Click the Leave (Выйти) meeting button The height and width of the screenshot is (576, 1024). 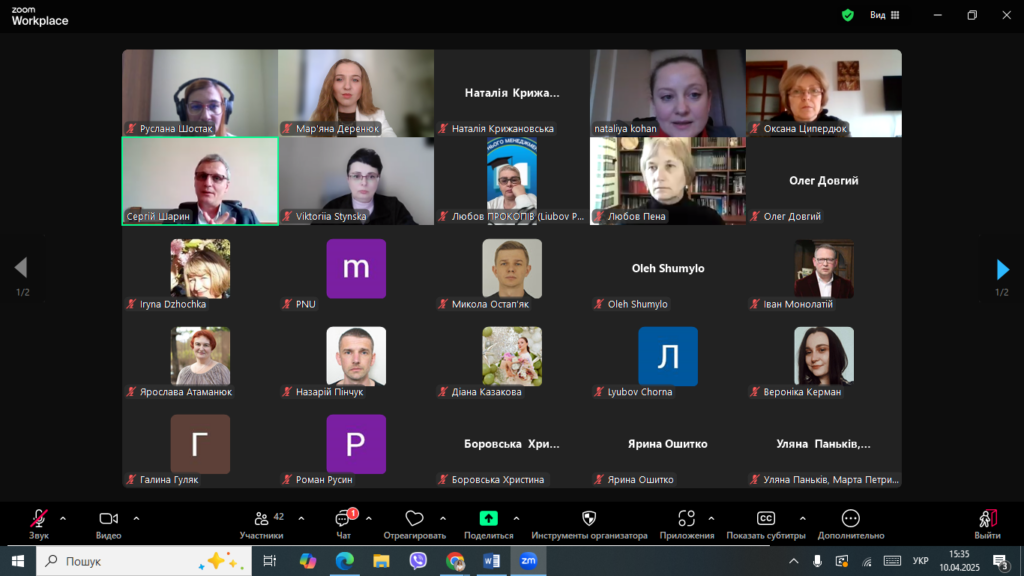[x=987, y=521]
